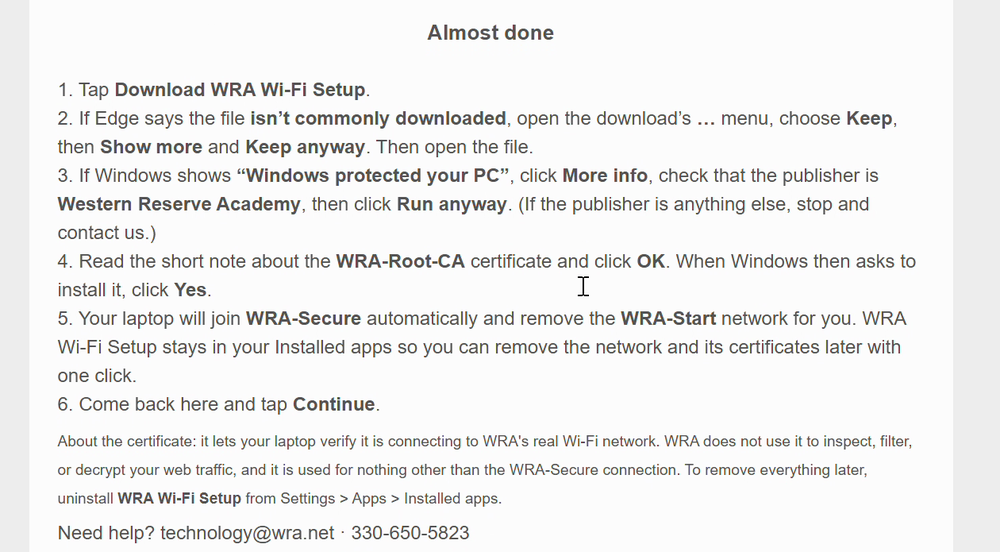Image resolution: width=1000 pixels, height=552 pixels.
Task: Click bold 'Continue' in step 6
Action: point(334,405)
